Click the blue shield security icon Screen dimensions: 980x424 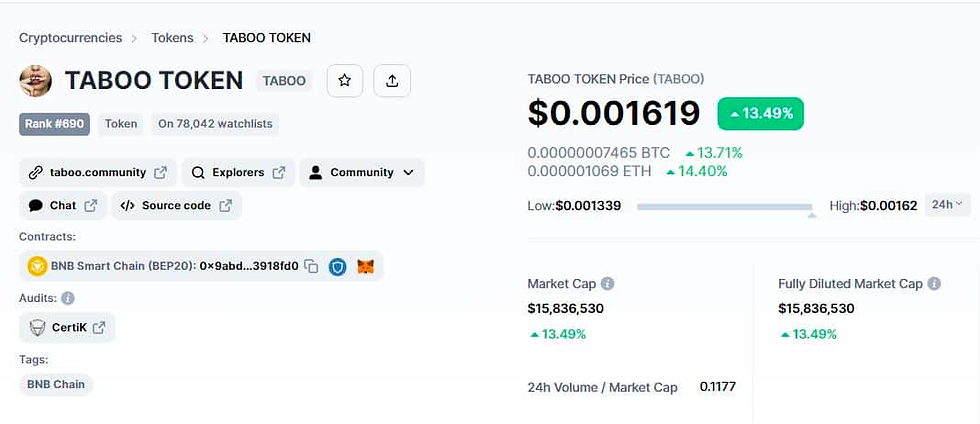[x=338, y=267]
